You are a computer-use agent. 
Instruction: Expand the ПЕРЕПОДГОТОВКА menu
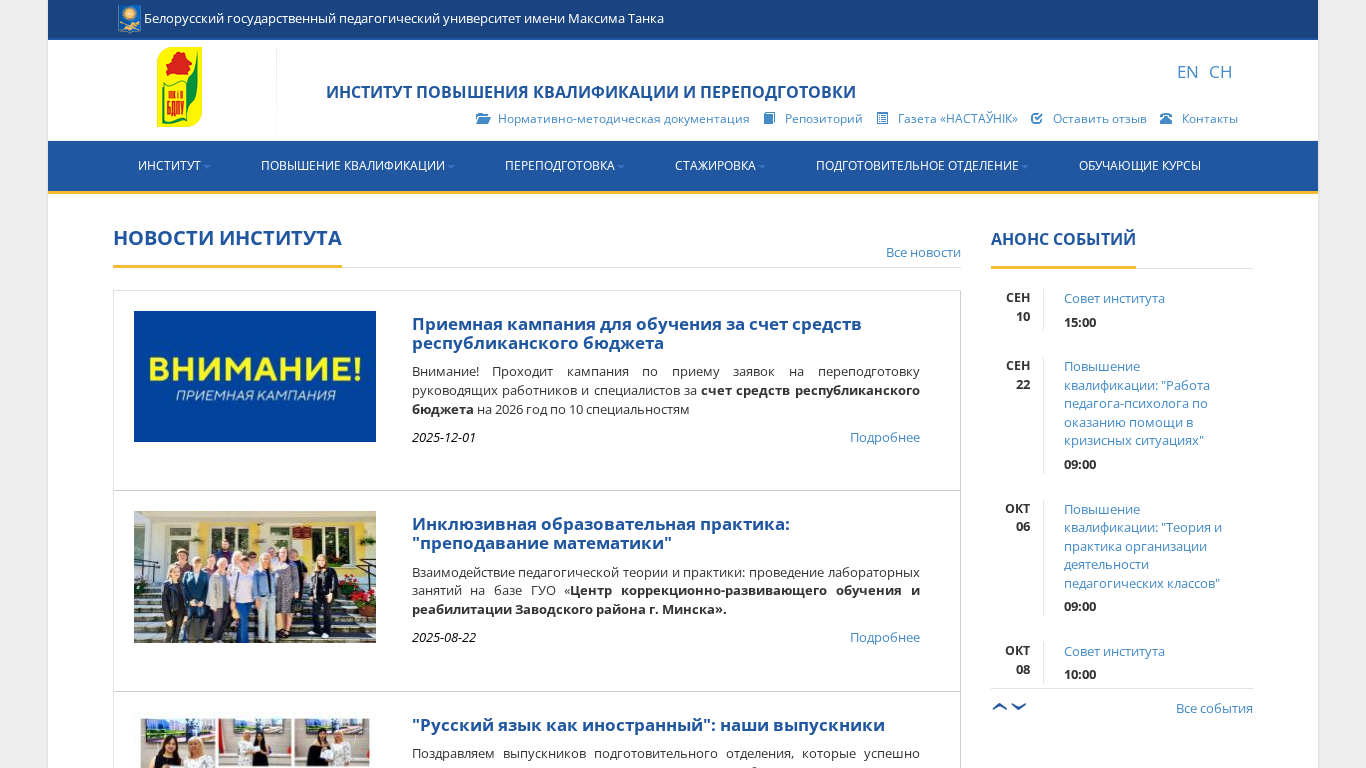[x=565, y=166]
